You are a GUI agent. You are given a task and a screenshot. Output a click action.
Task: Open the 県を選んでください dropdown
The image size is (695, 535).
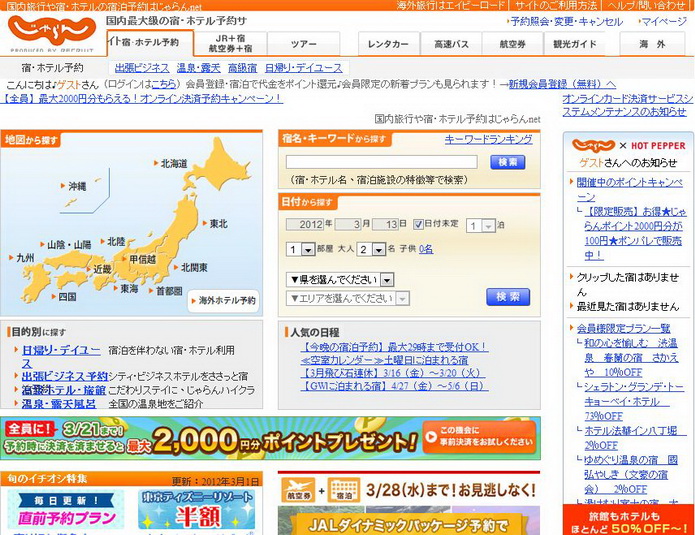point(340,280)
